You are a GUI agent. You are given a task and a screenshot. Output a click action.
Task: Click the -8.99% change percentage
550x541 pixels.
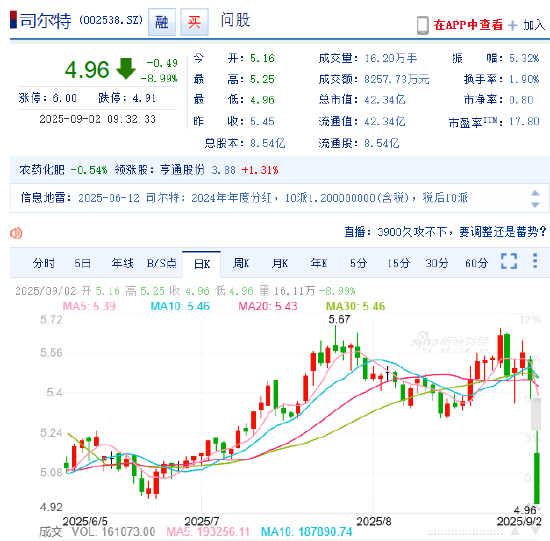tap(159, 78)
